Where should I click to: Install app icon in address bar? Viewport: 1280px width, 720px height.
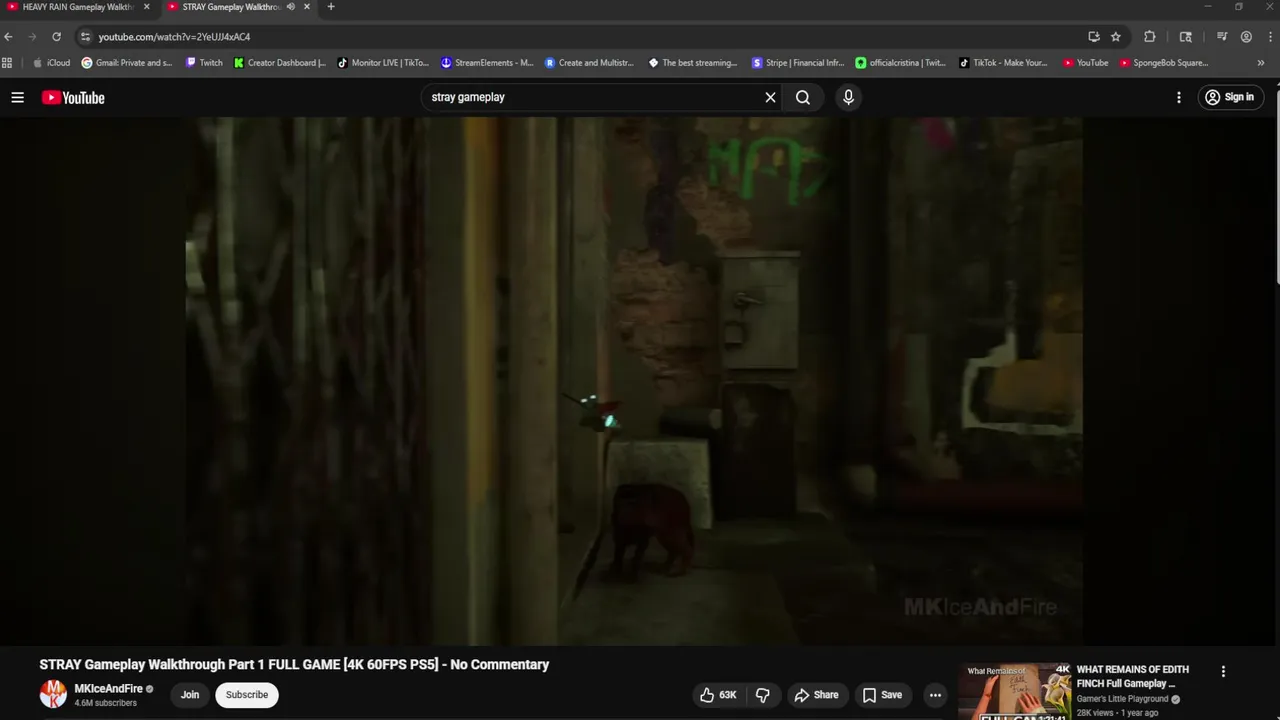(1094, 37)
